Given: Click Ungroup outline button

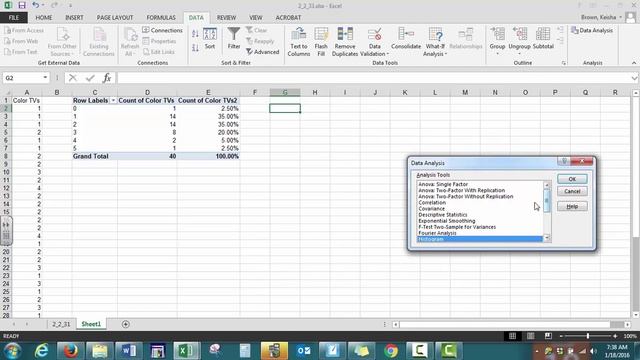Looking at the screenshot, I should (519, 41).
